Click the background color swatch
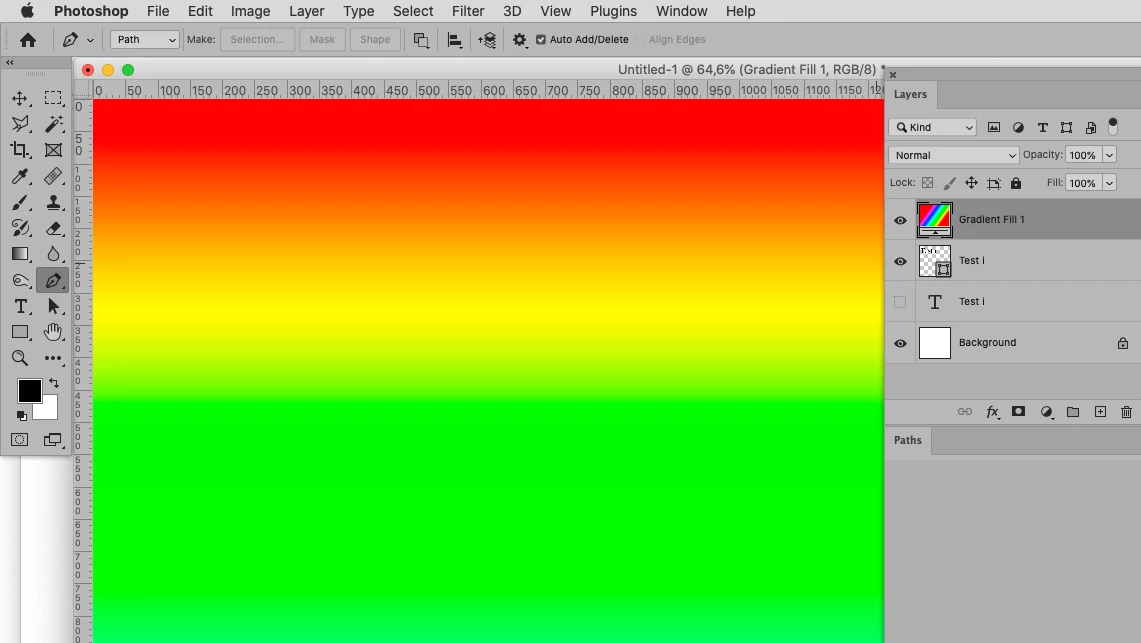This screenshot has width=1141, height=643. 48,410
